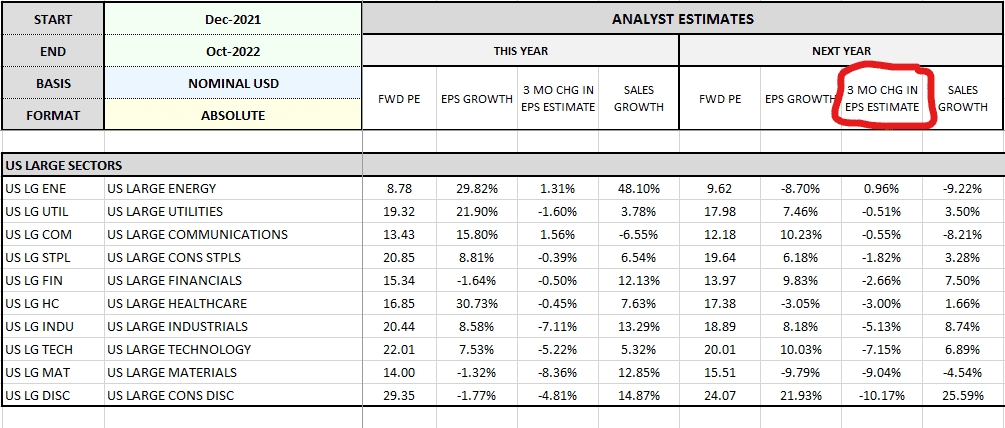Click the START label cell
Image resolution: width=1005 pixels, height=428 pixels.
(x=54, y=19)
